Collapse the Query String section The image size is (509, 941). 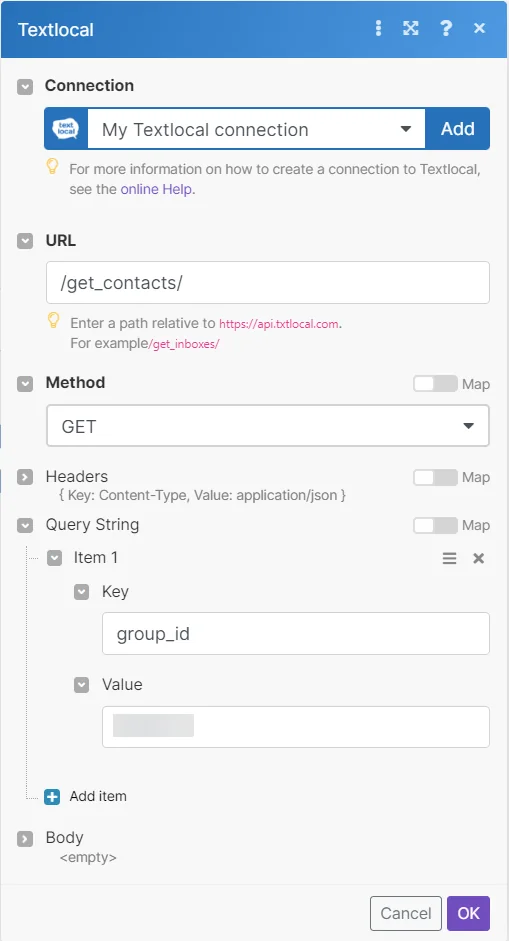point(25,526)
